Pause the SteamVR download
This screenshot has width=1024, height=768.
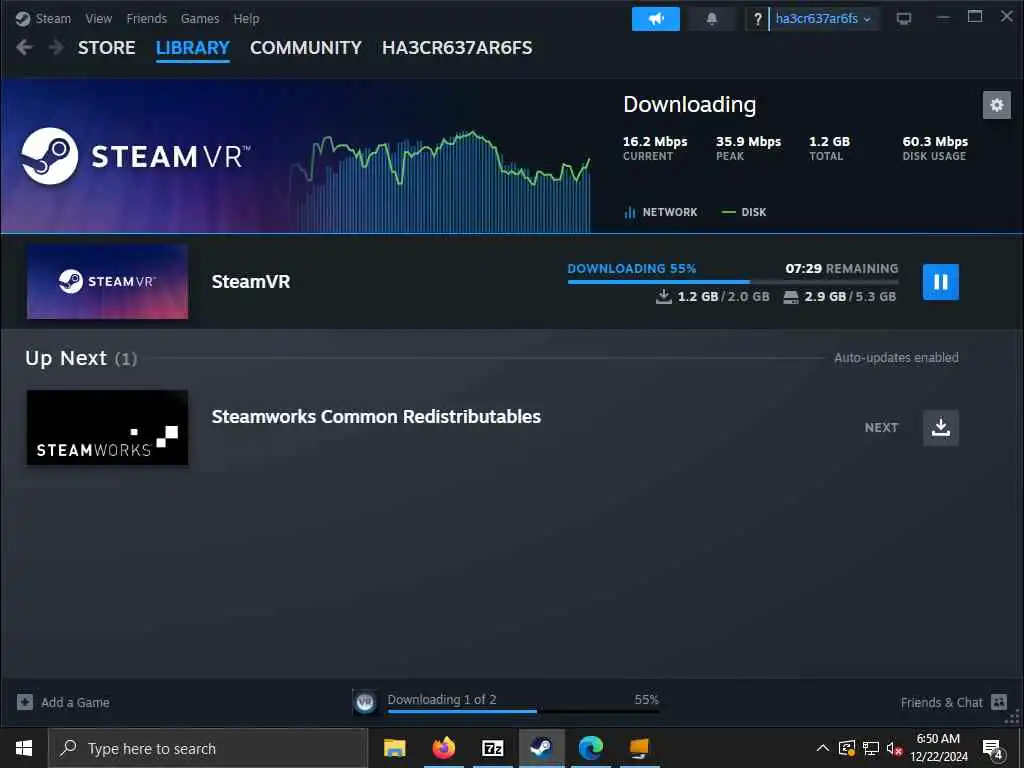pos(940,281)
